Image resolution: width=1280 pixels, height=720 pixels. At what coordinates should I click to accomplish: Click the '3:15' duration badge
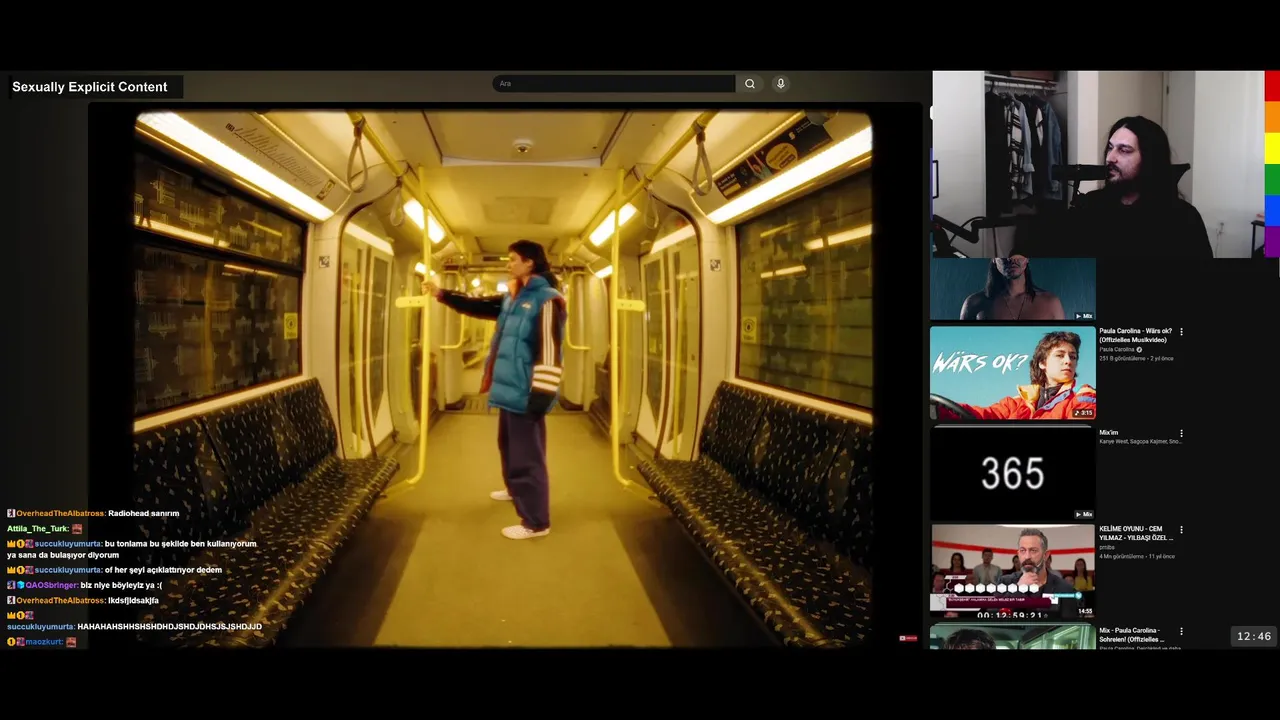point(1084,413)
